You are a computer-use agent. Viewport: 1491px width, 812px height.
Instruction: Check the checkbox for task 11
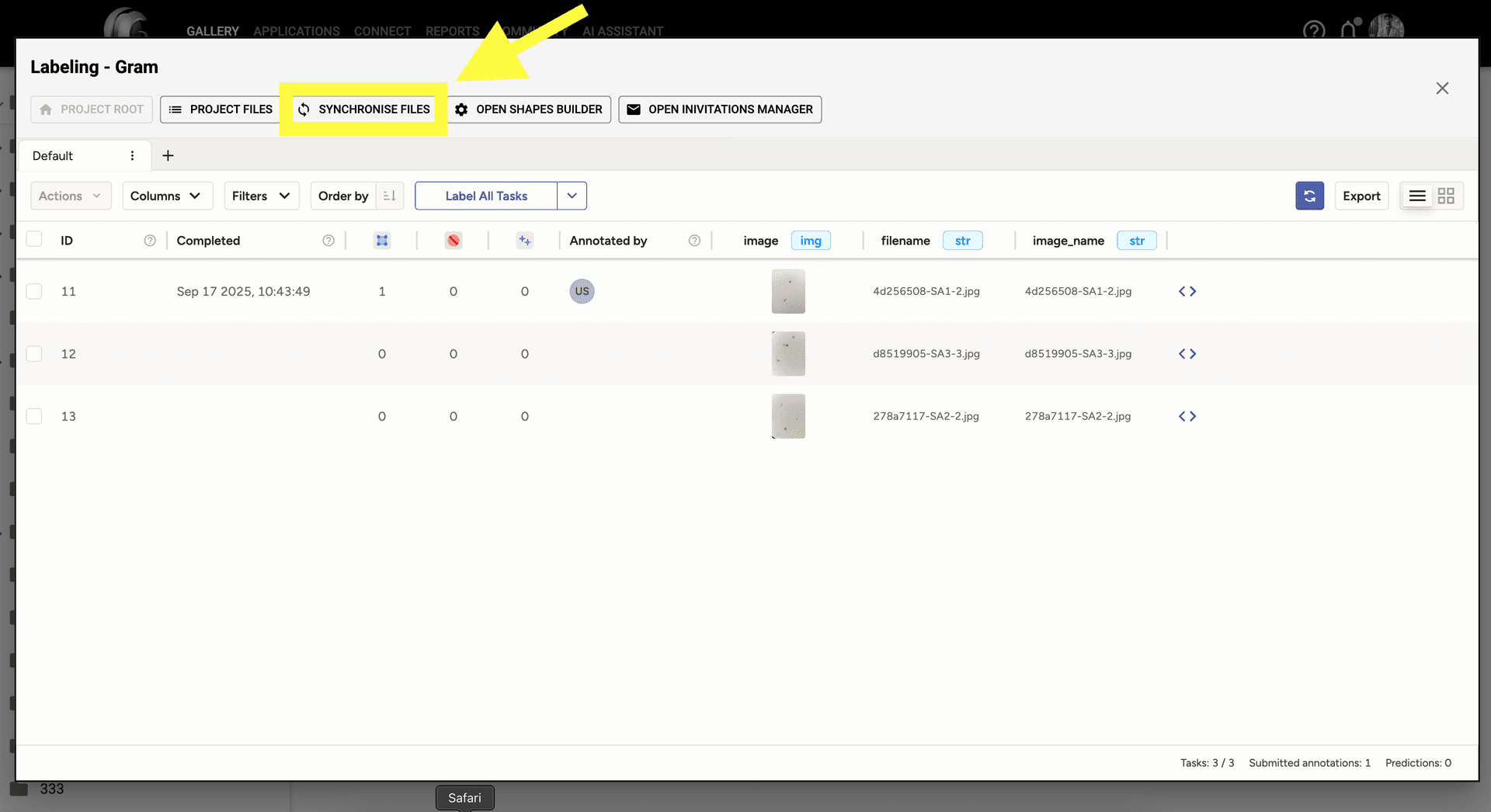pyautogui.click(x=34, y=292)
